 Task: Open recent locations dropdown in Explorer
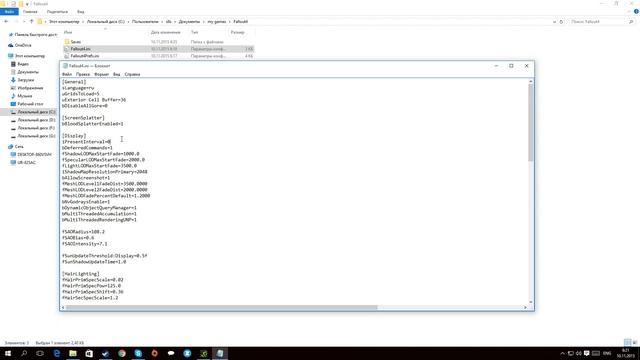(x=24, y=22)
